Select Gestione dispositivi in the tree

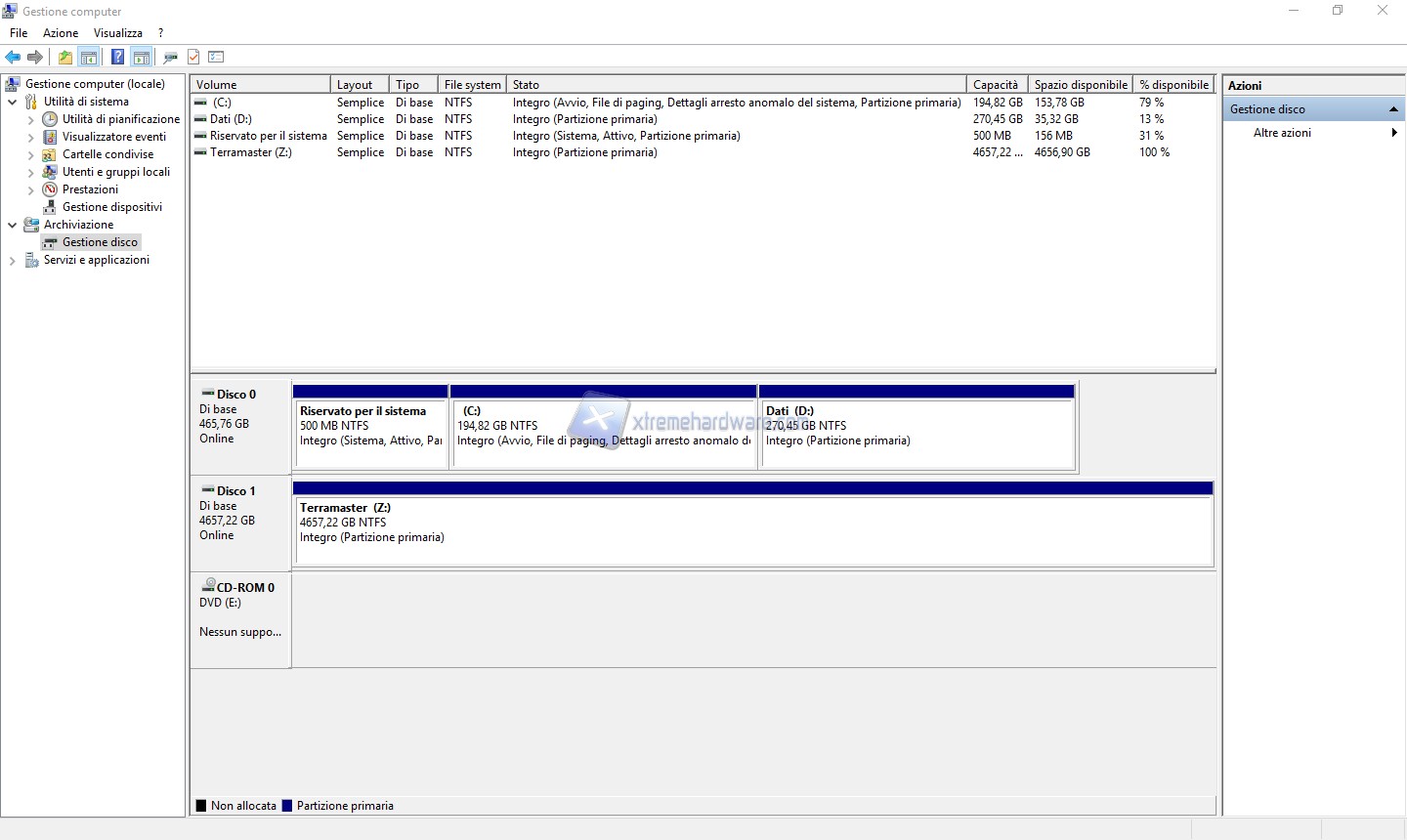pyautogui.click(x=111, y=207)
